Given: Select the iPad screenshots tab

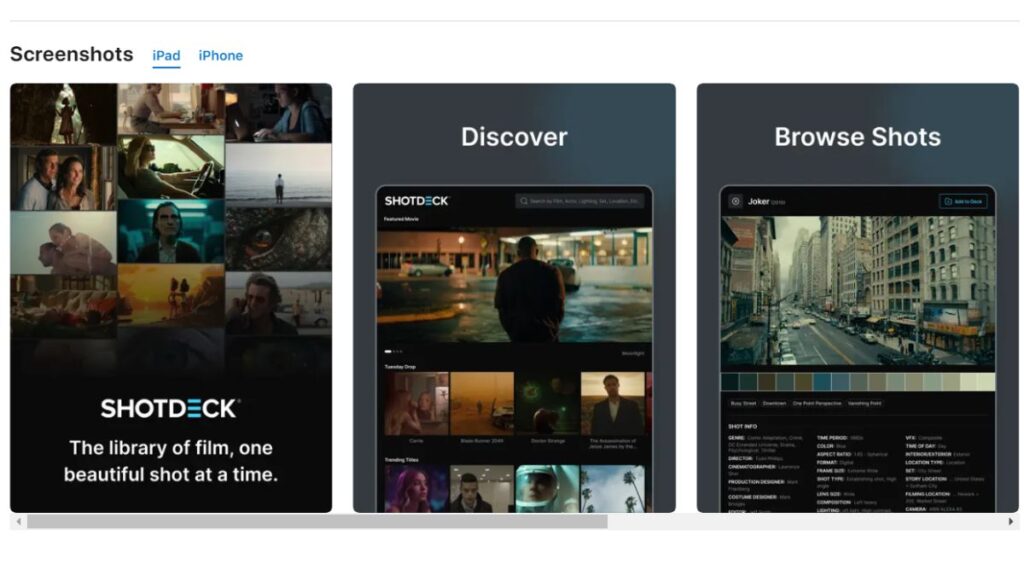Looking at the screenshot, I should click(x=166, y=56).
